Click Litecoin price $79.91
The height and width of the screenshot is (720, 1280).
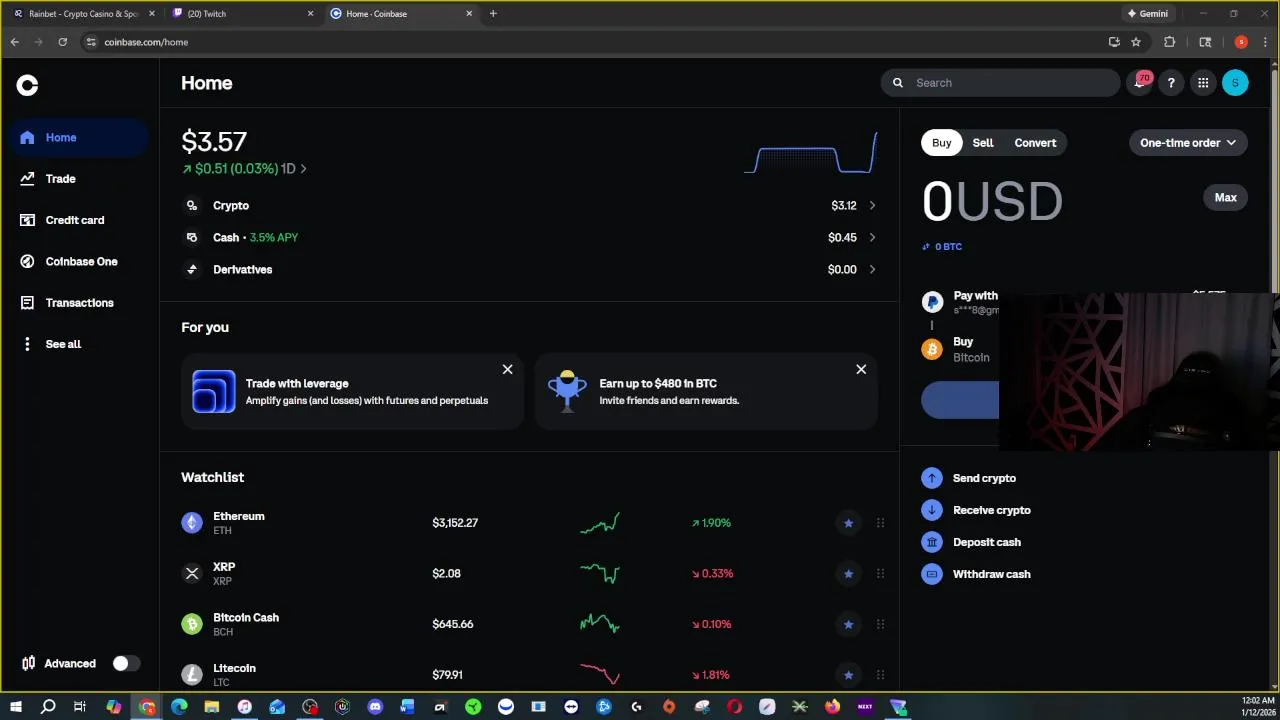(x=447, y=675)
